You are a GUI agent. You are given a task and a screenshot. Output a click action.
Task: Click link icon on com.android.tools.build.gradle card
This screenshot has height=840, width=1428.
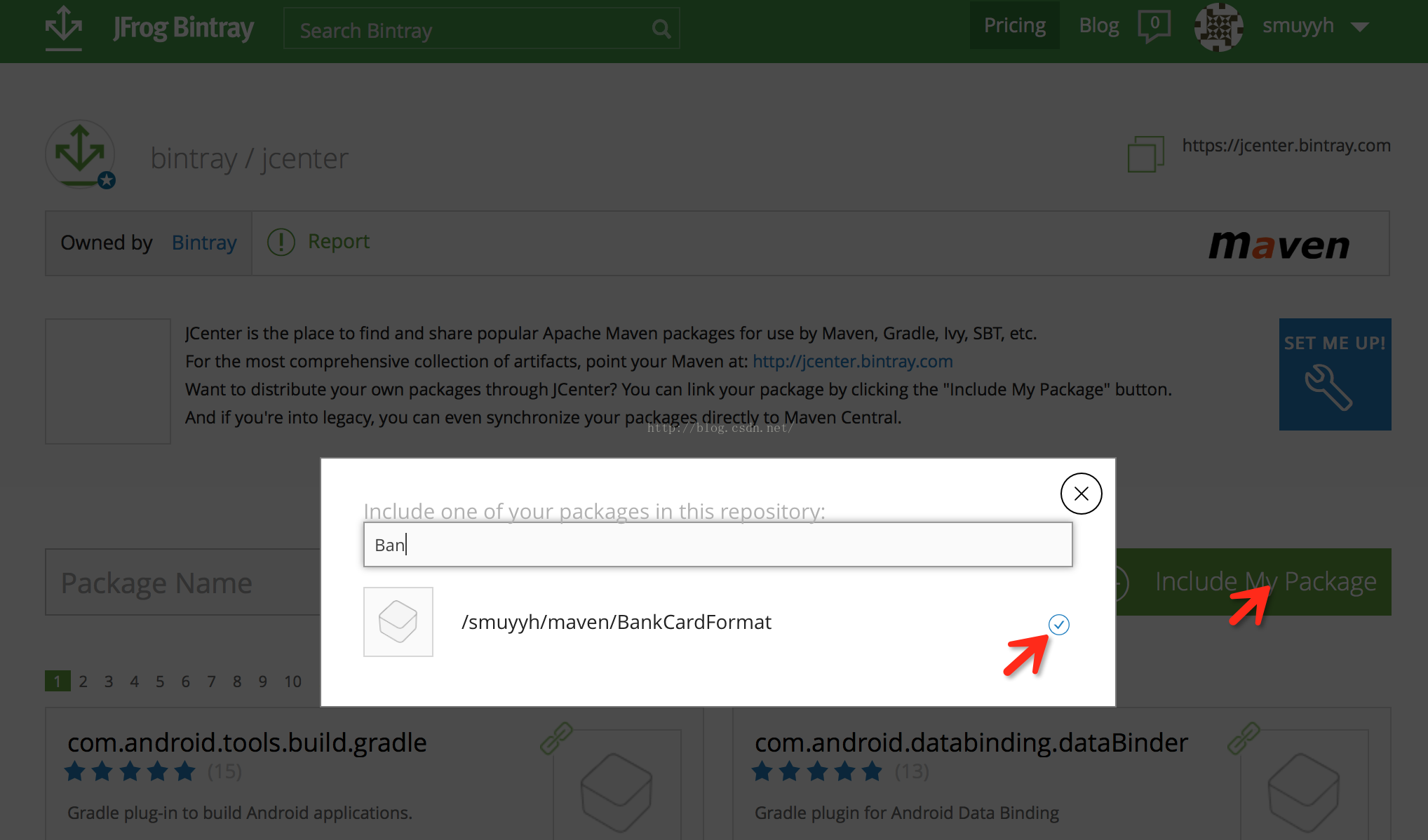click(x=556, y=738)
